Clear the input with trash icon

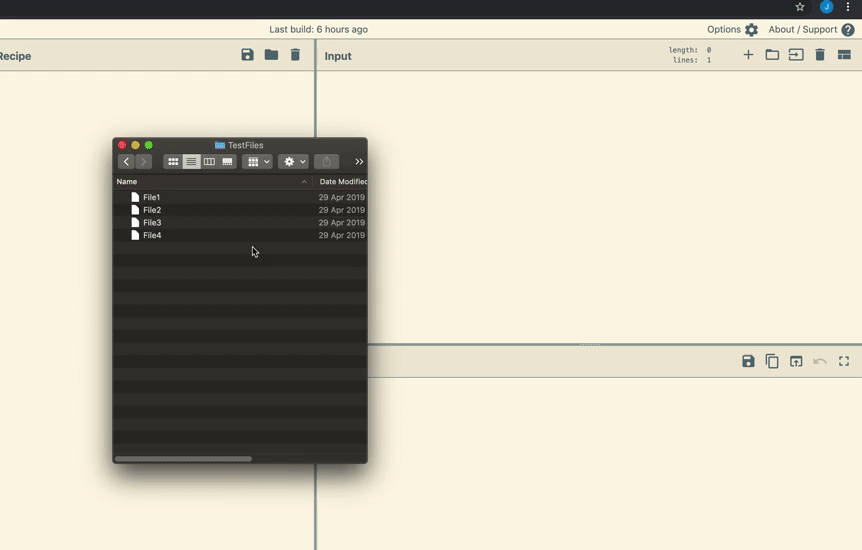820,55
